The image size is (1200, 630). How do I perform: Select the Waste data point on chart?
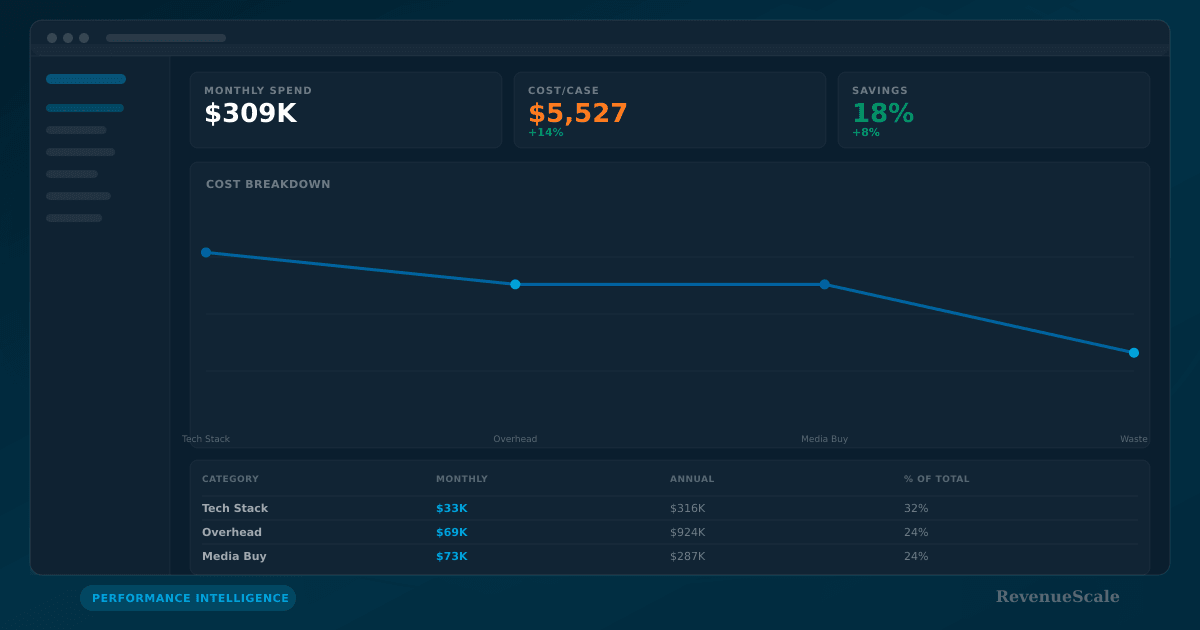[x=1133, y=353]
